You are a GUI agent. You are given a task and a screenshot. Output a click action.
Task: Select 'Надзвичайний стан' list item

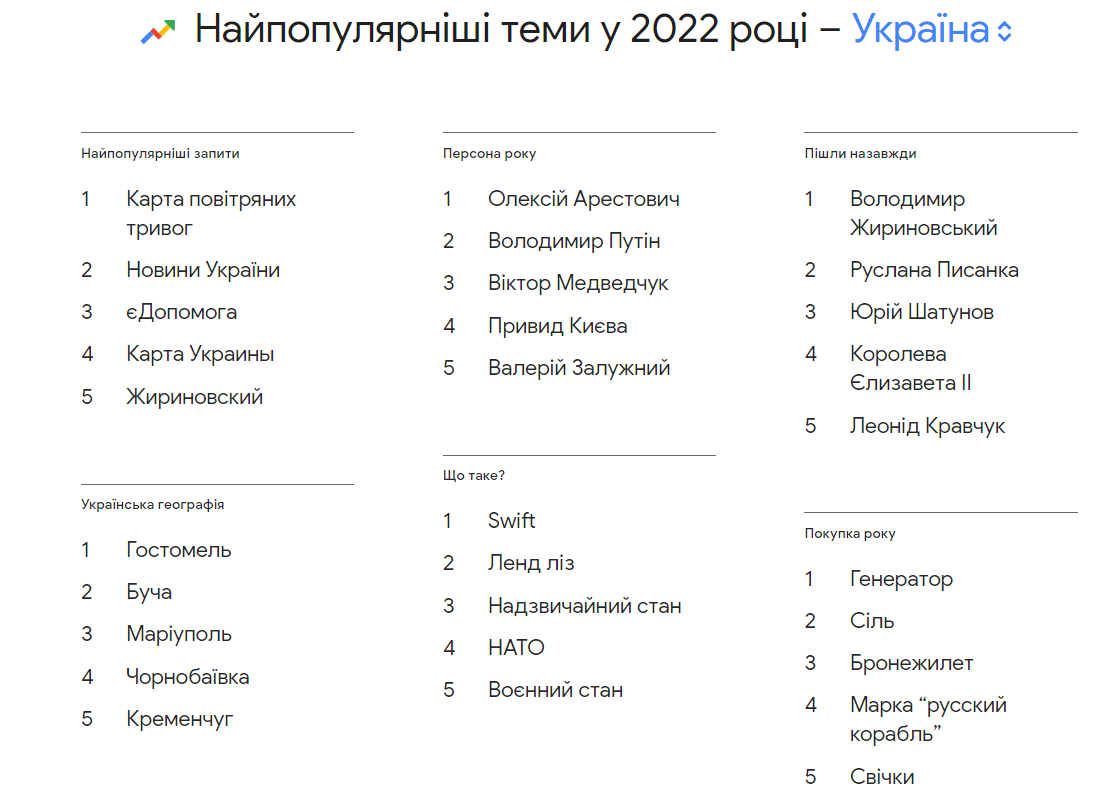coord(584,606)
